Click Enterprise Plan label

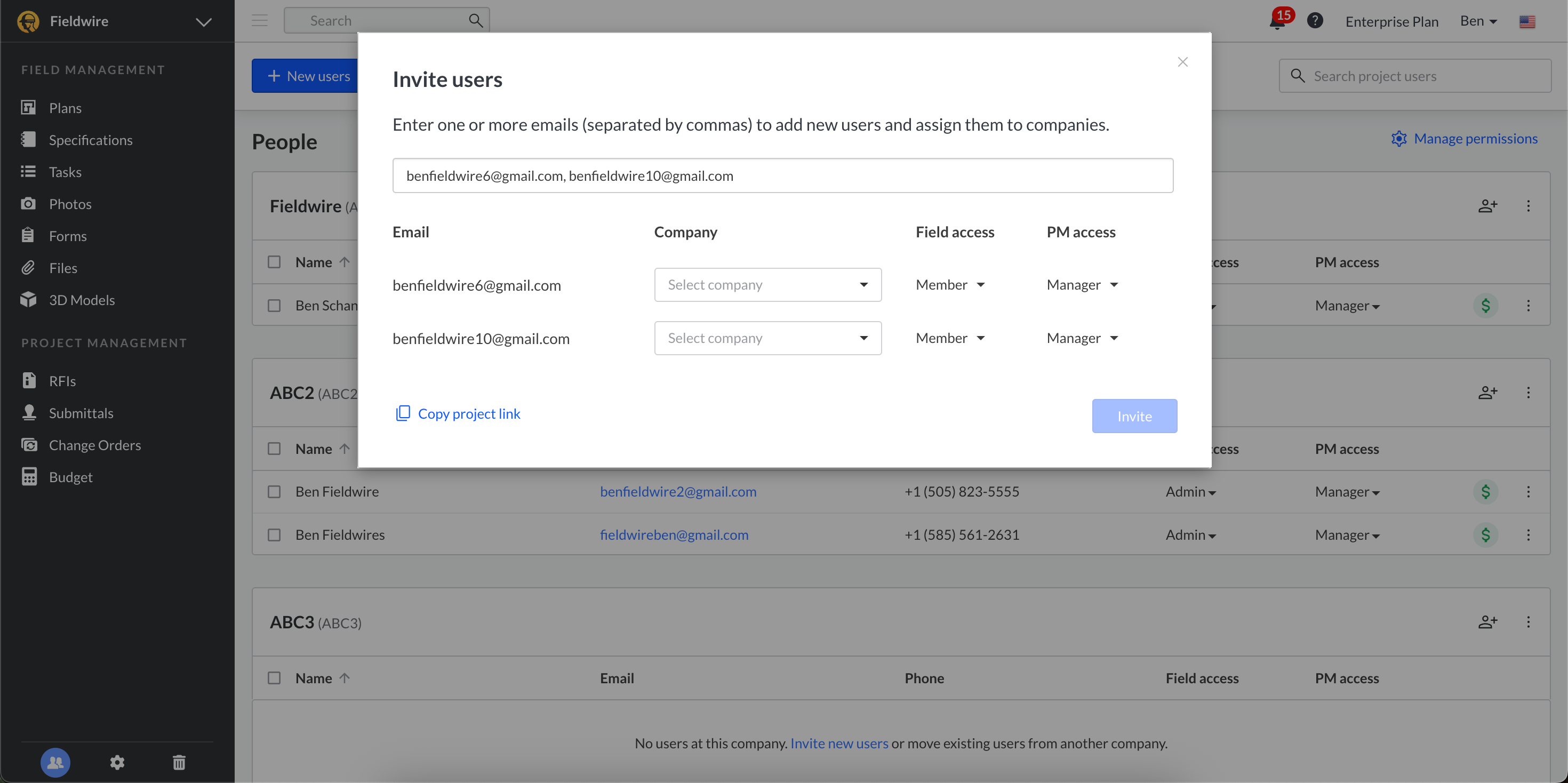pyautogui.click(x=1391, y=21)
